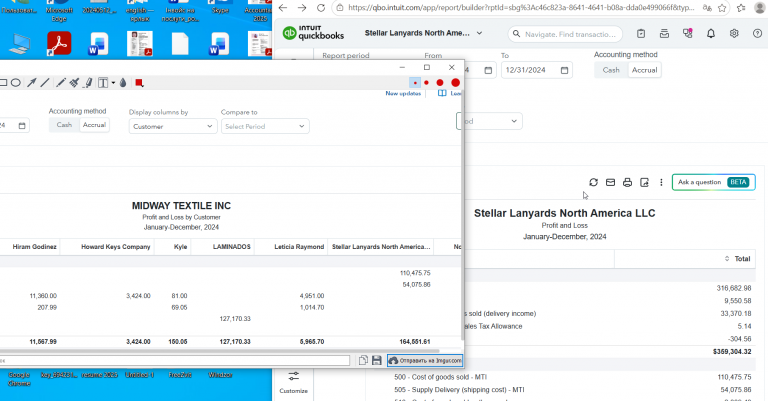Open Display columns by Customer dropdown

click(x=172, y=126)
